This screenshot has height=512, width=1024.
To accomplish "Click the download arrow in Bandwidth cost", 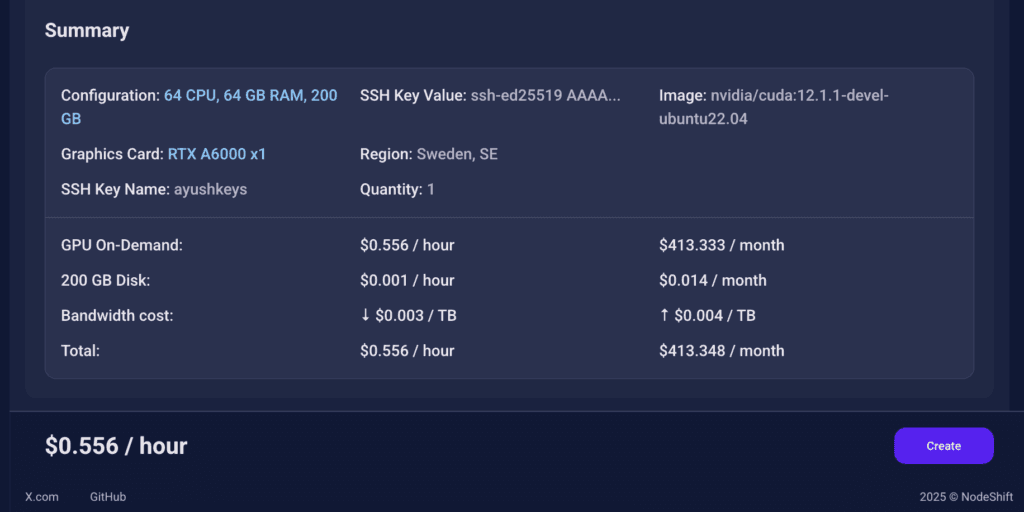I will [365, 316].
